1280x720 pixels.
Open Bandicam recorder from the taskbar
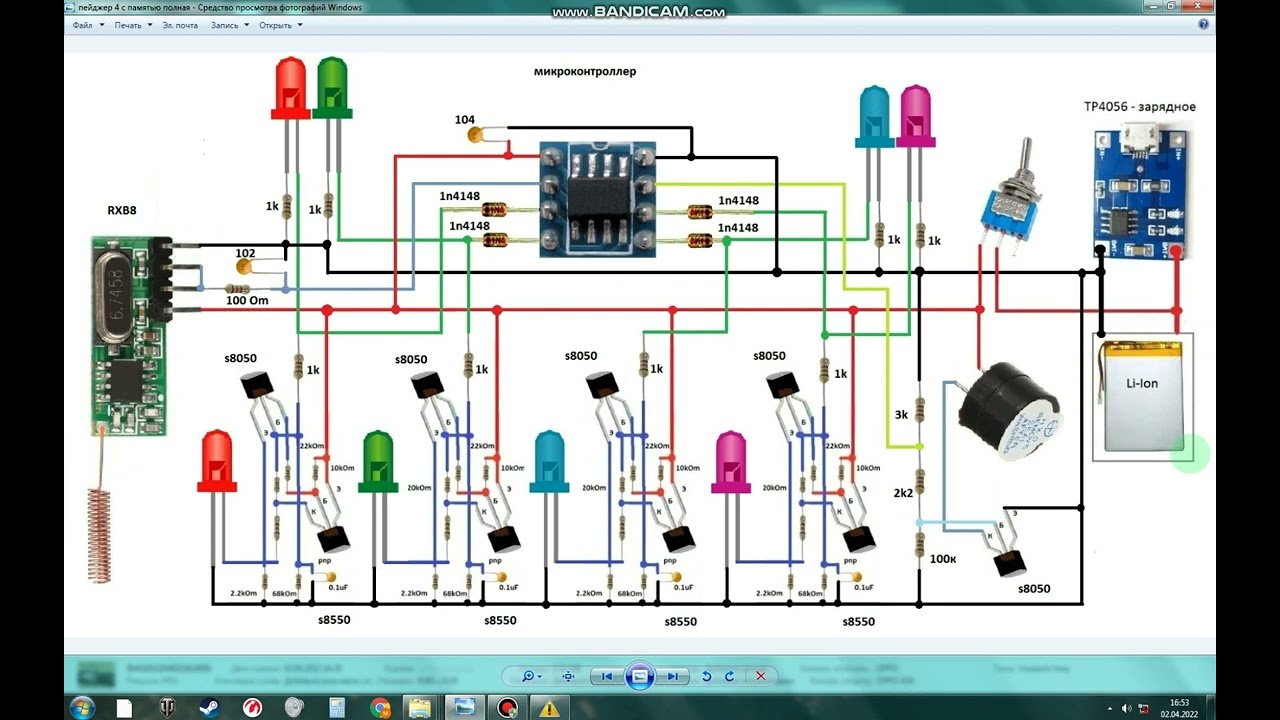tap(508, 708)
